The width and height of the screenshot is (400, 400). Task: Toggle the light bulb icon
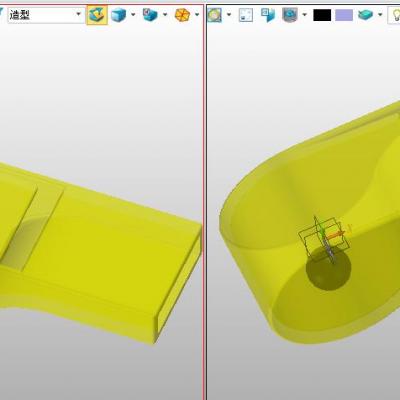(395, 15)
